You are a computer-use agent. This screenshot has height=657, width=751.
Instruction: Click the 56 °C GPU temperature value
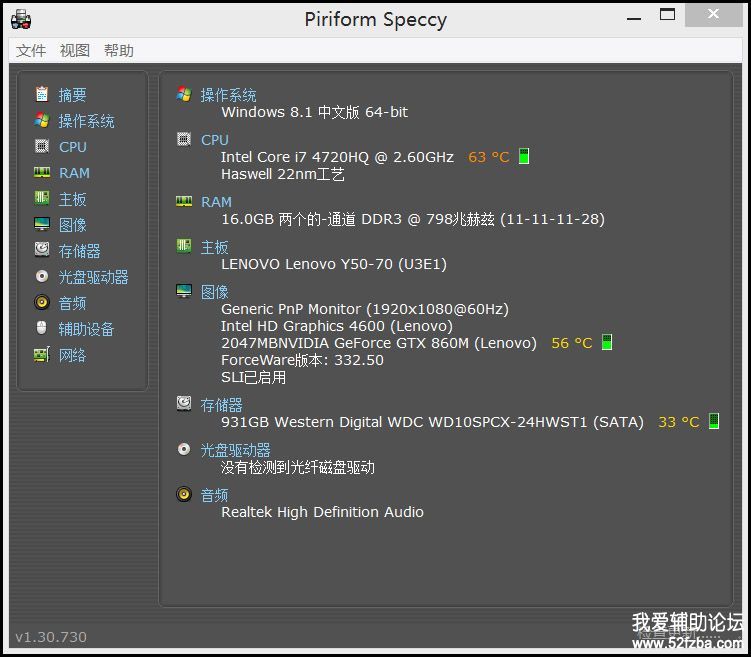pos(572,343)
